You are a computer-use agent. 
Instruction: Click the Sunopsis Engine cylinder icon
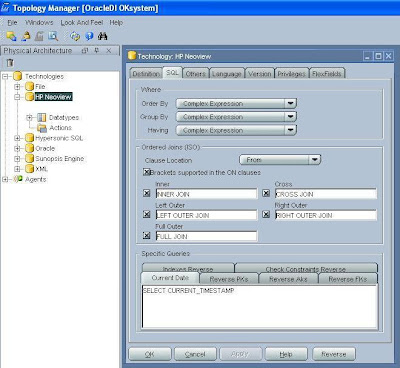30,159
